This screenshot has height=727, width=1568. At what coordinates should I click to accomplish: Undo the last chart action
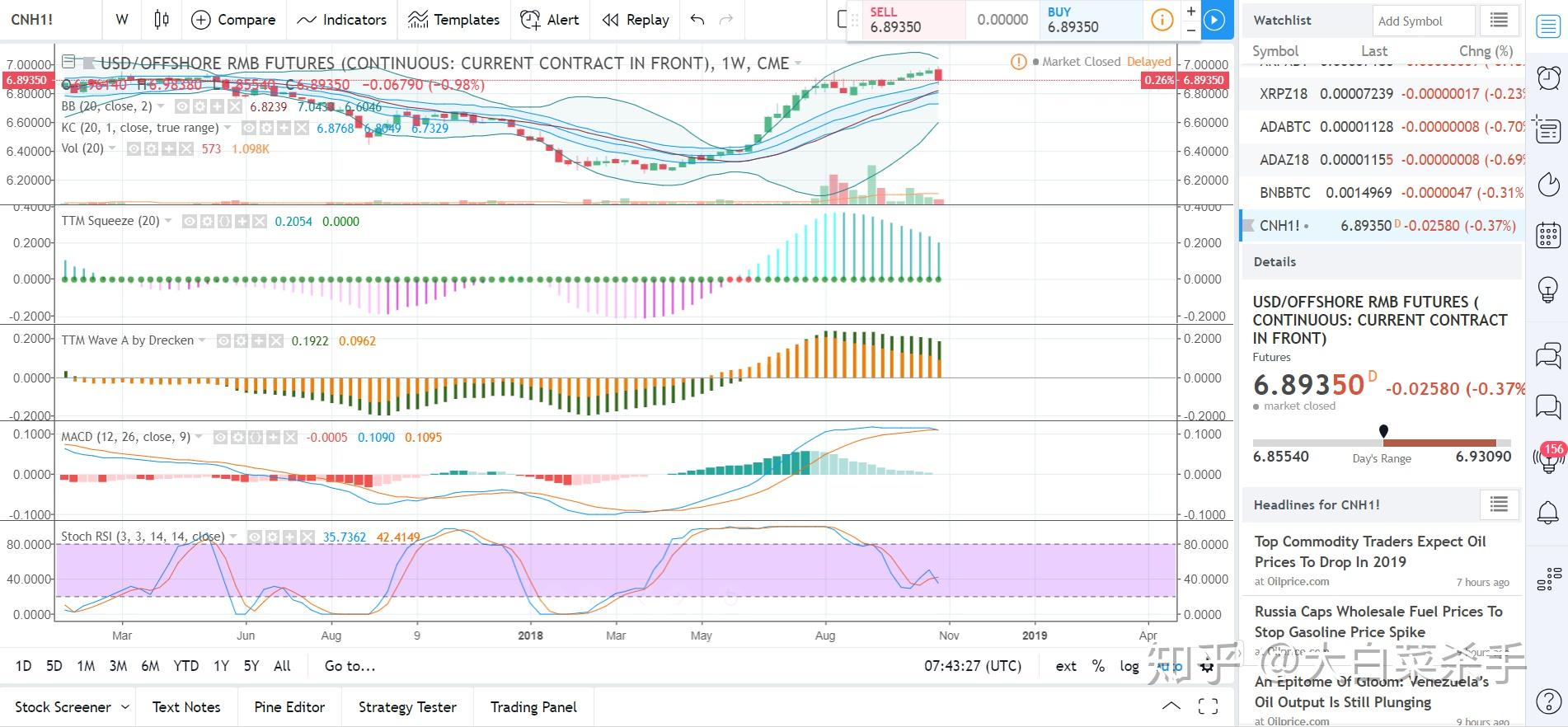697,19
